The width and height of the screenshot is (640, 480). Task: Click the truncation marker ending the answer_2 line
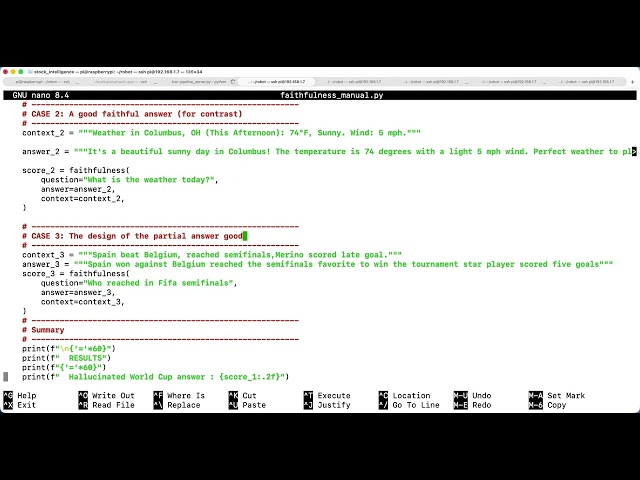634,151
